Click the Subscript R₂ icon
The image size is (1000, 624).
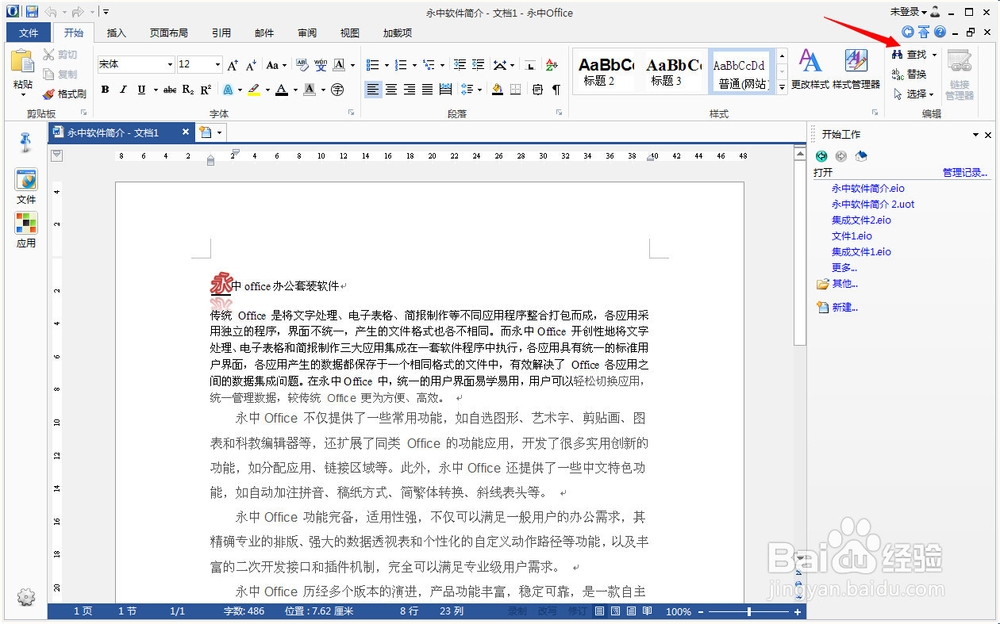[188, 90]
